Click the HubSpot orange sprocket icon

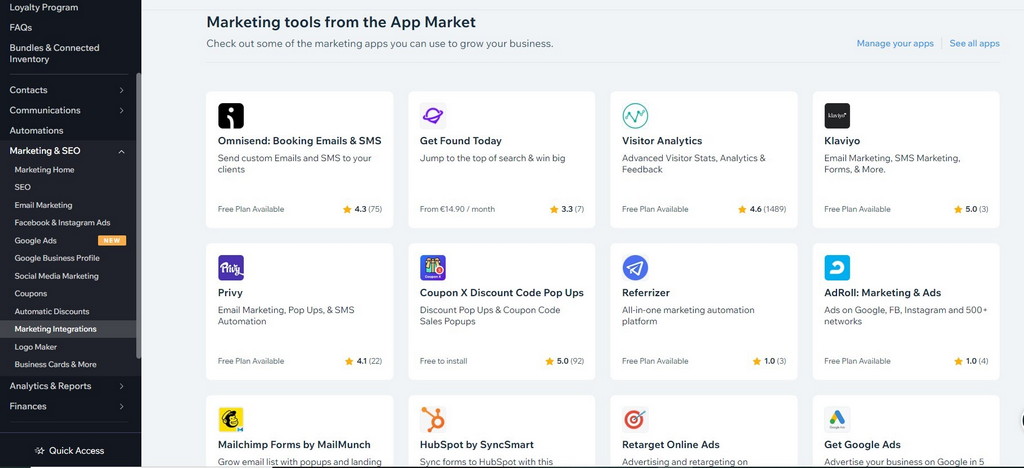pyautogui.click(x=432, y=420)
